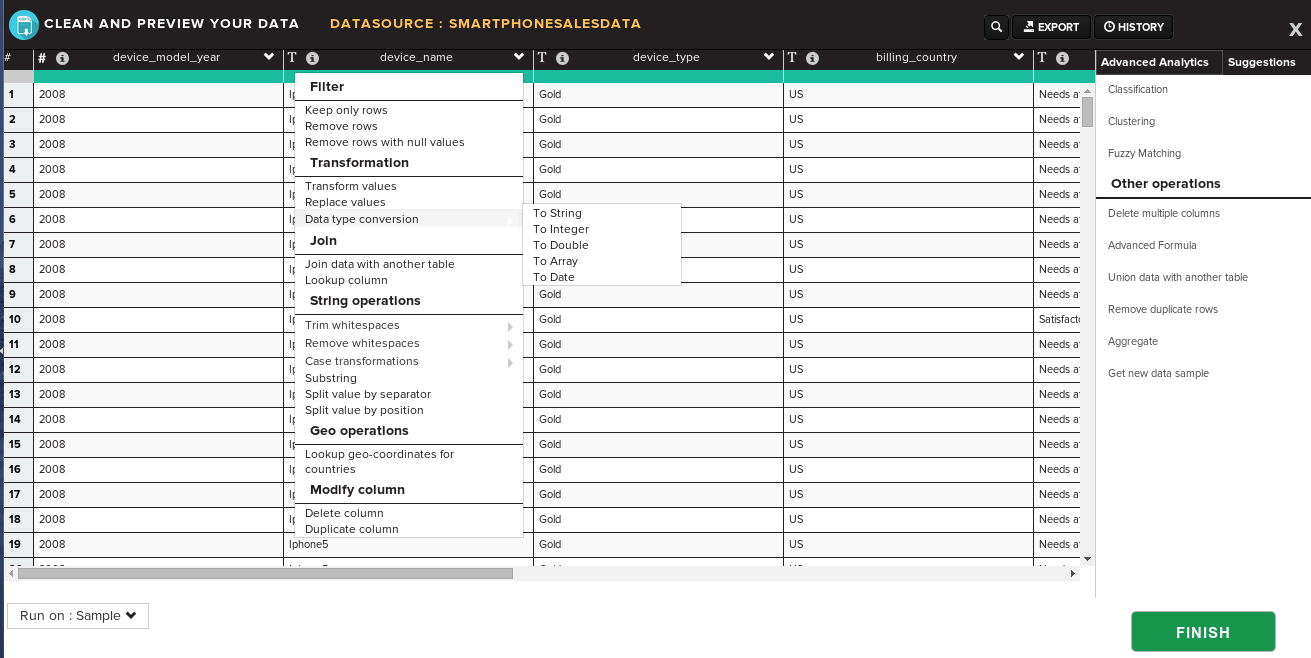
Task: Select Duplicate column option
Action: [x=351, y=529]
